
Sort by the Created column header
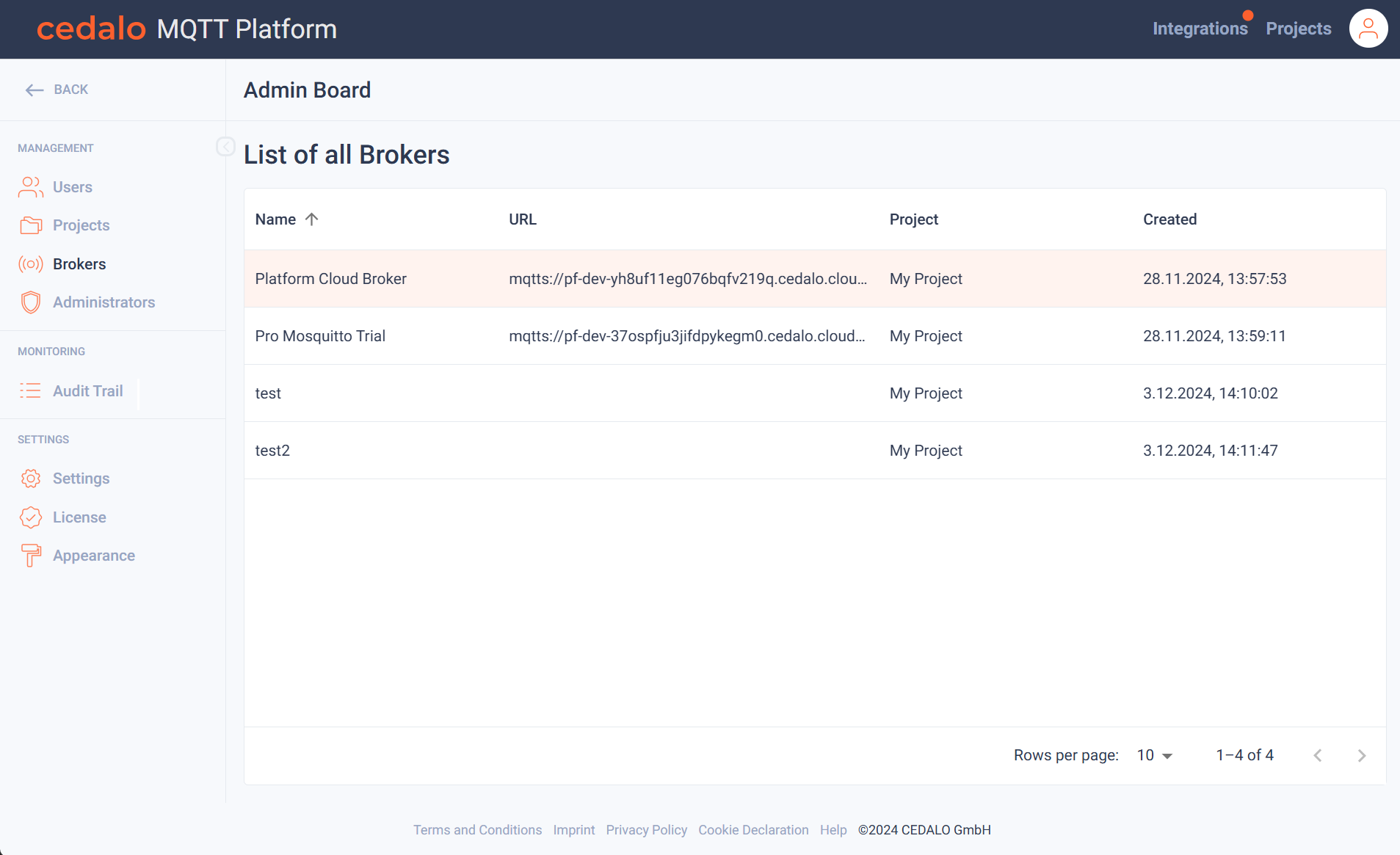point(1169,219)
